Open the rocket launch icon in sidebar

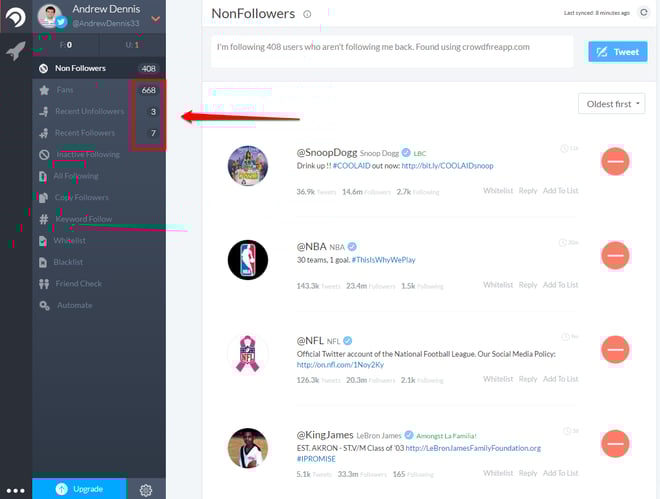pos(16,51)
